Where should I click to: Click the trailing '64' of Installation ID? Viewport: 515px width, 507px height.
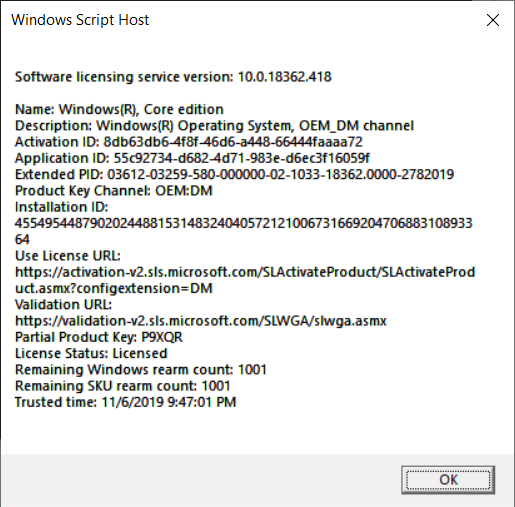click(x=22, y=240)
